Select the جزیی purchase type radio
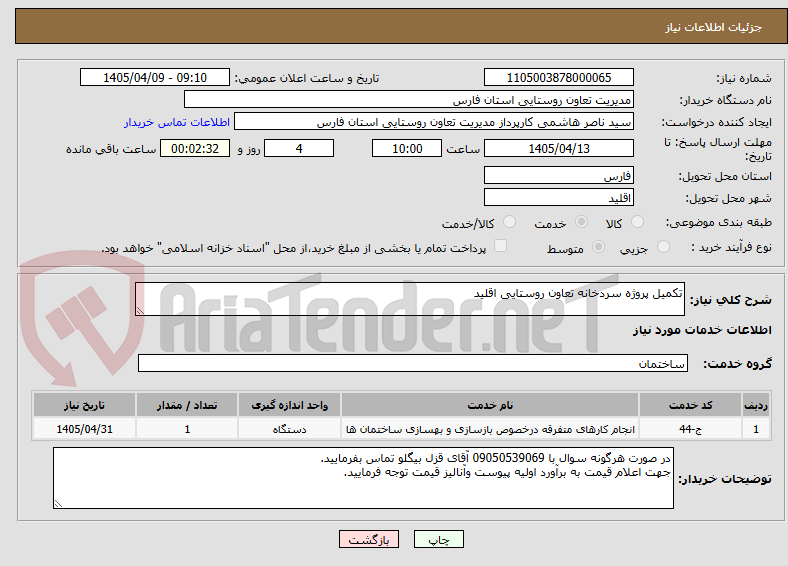Image resolution: width=788 pixels, height=566 pixels. pos(663,246)
